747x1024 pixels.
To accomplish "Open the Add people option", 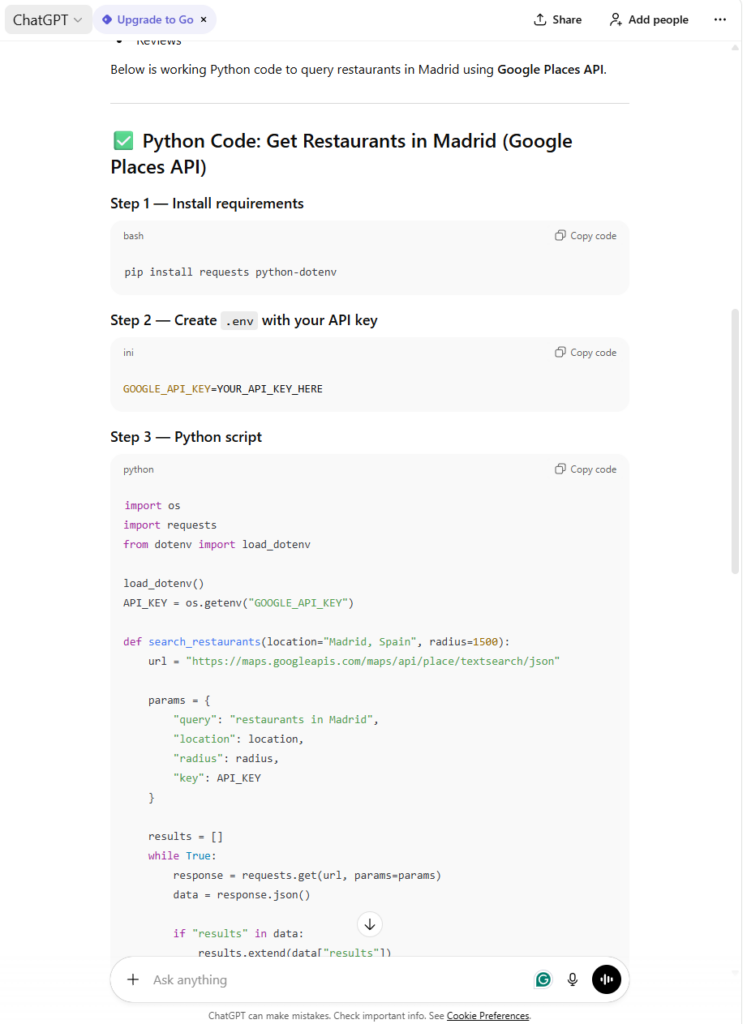I will (649, 19).
